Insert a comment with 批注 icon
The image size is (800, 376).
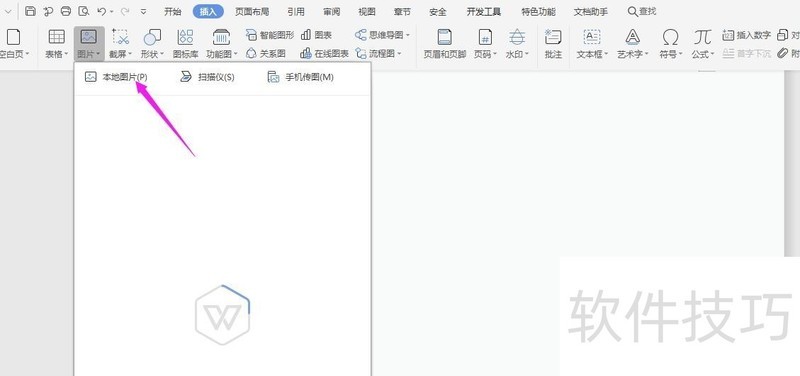point(553,37)
